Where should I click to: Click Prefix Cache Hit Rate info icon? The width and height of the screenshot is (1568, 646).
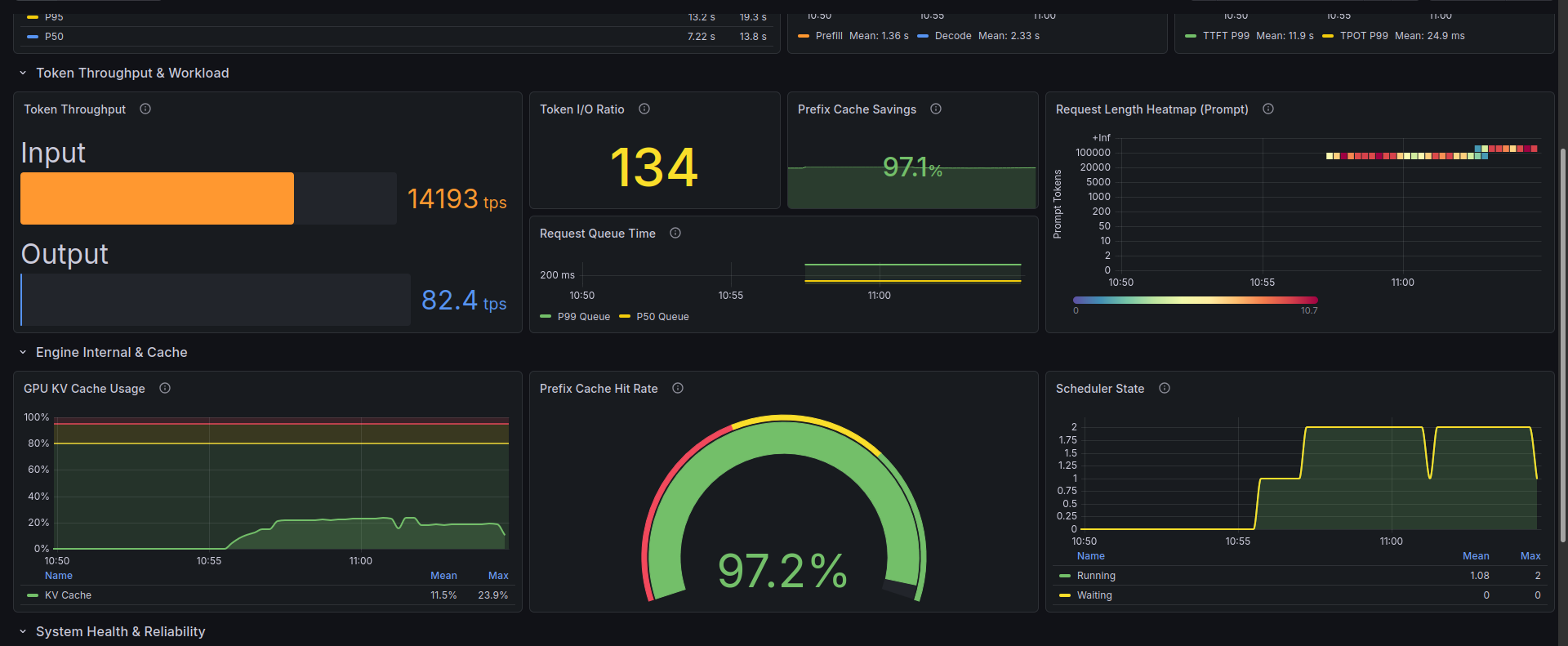pos(678,388)
